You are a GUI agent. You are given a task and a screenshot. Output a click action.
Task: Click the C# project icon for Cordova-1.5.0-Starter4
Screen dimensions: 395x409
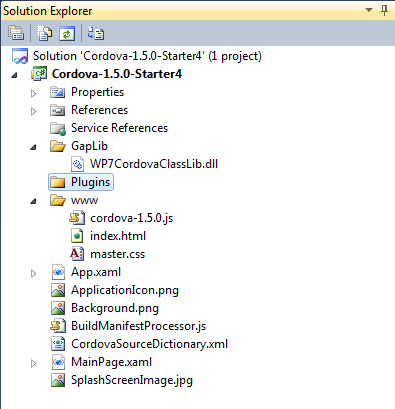(39, 74)
